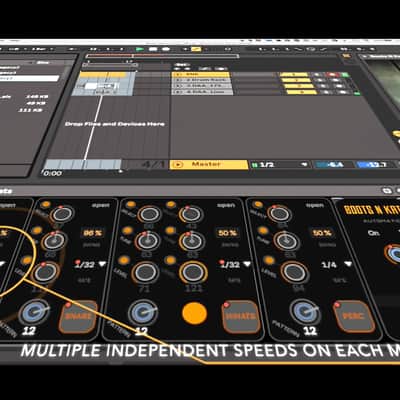The height and width of the screenshot is (400, 400).
Task: Click the Hihats module blue Pattern knob
Action: tap(143, 312)
